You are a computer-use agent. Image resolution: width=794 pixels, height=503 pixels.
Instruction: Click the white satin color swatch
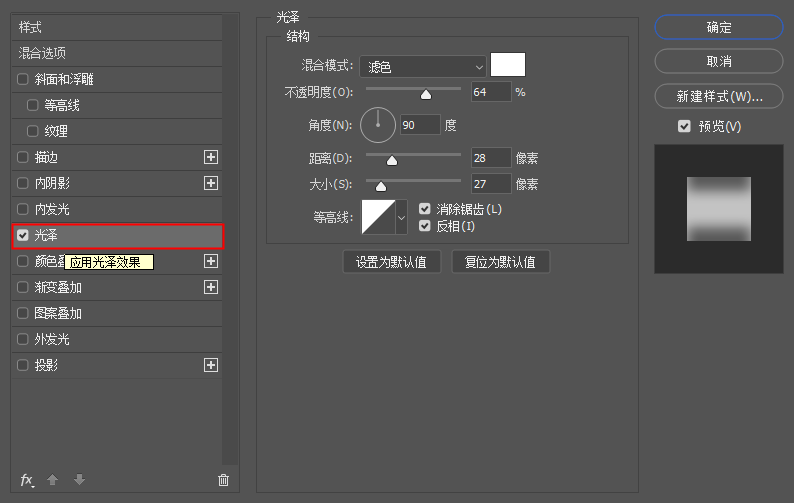click(508, 65)
